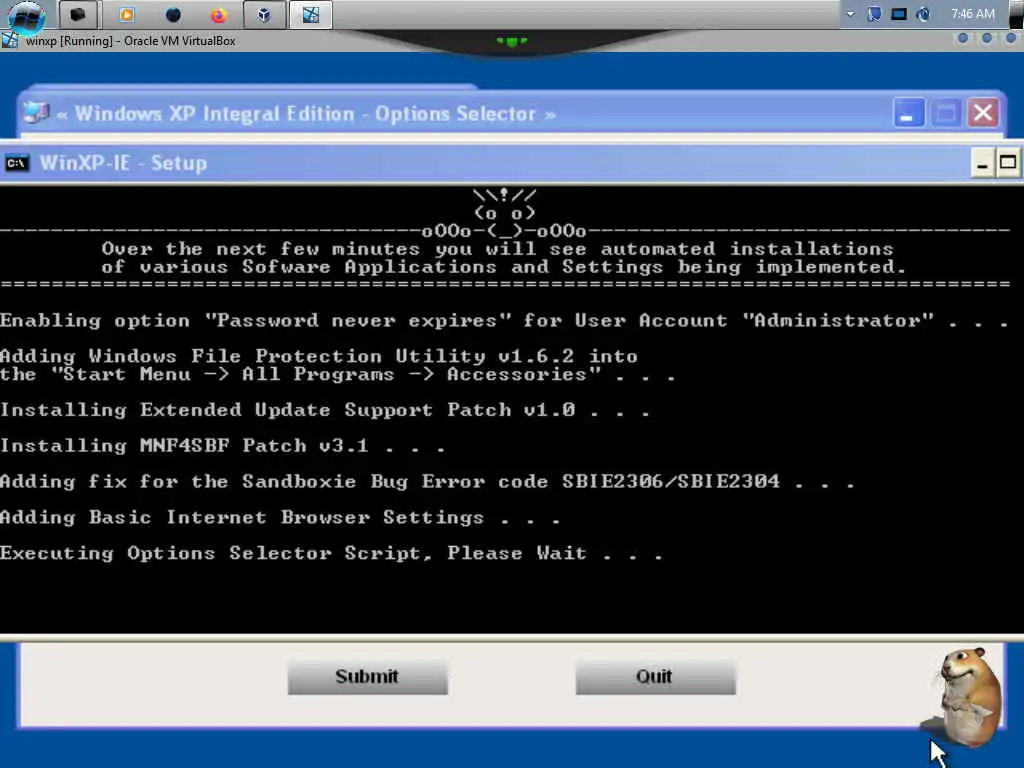
Task: Click "Adding Basic Internet Browser Settings" line
Action: (x=280, y=518)
